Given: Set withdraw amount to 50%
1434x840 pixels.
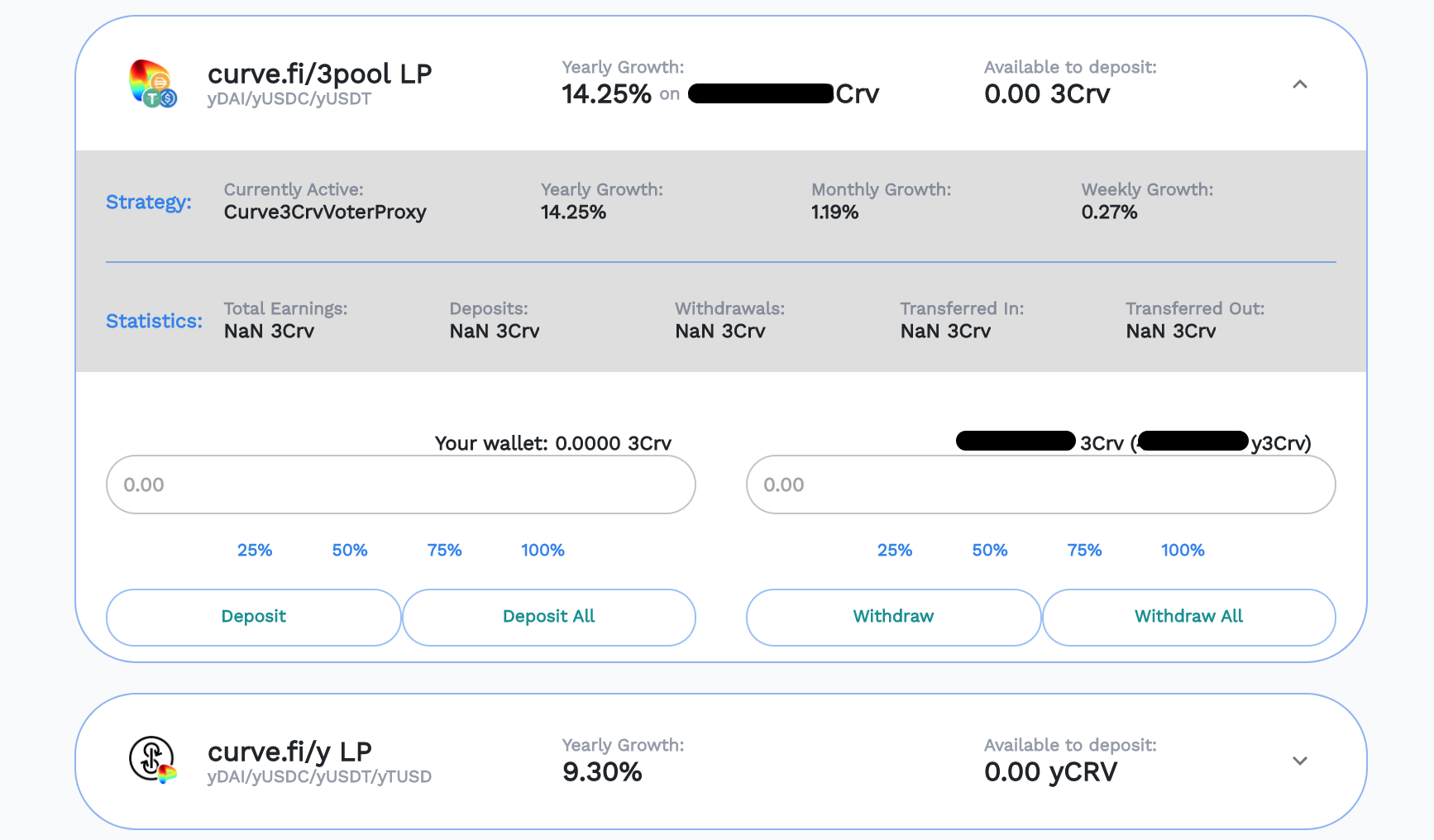Looking at the screenshot, I should click(x=990, y=550).
